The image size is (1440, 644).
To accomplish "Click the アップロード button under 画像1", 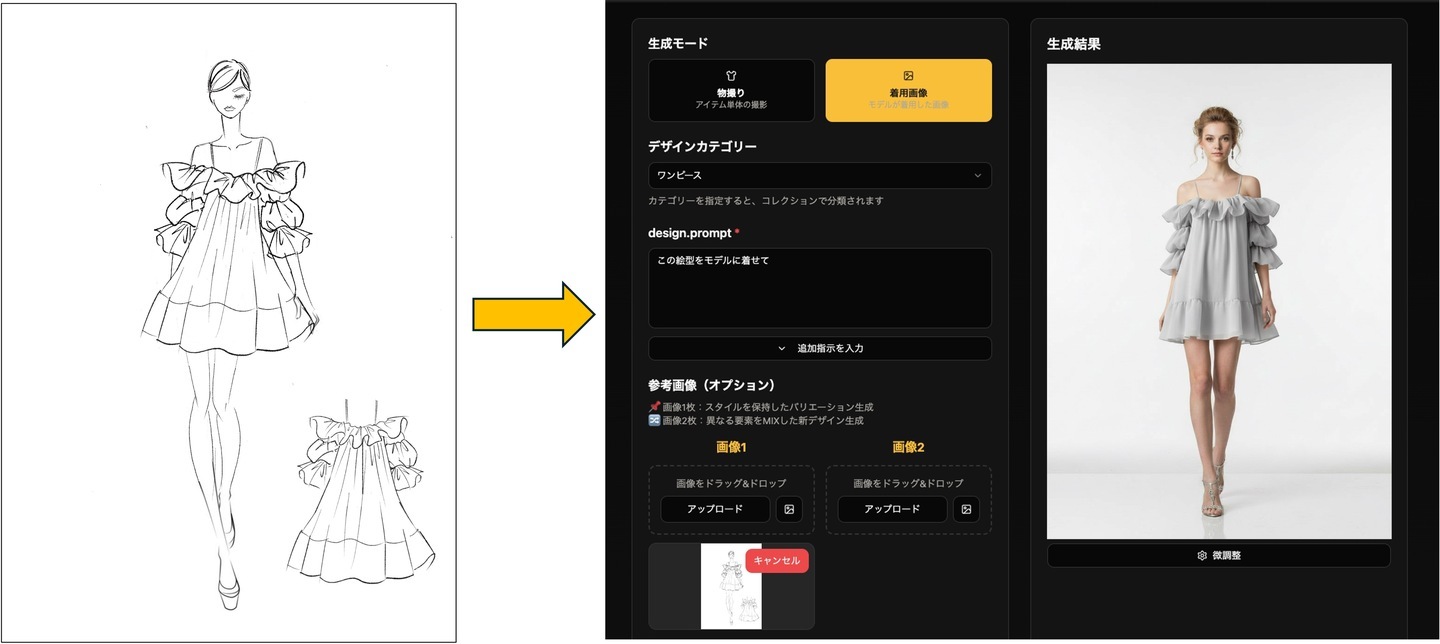I will point(715,509).
